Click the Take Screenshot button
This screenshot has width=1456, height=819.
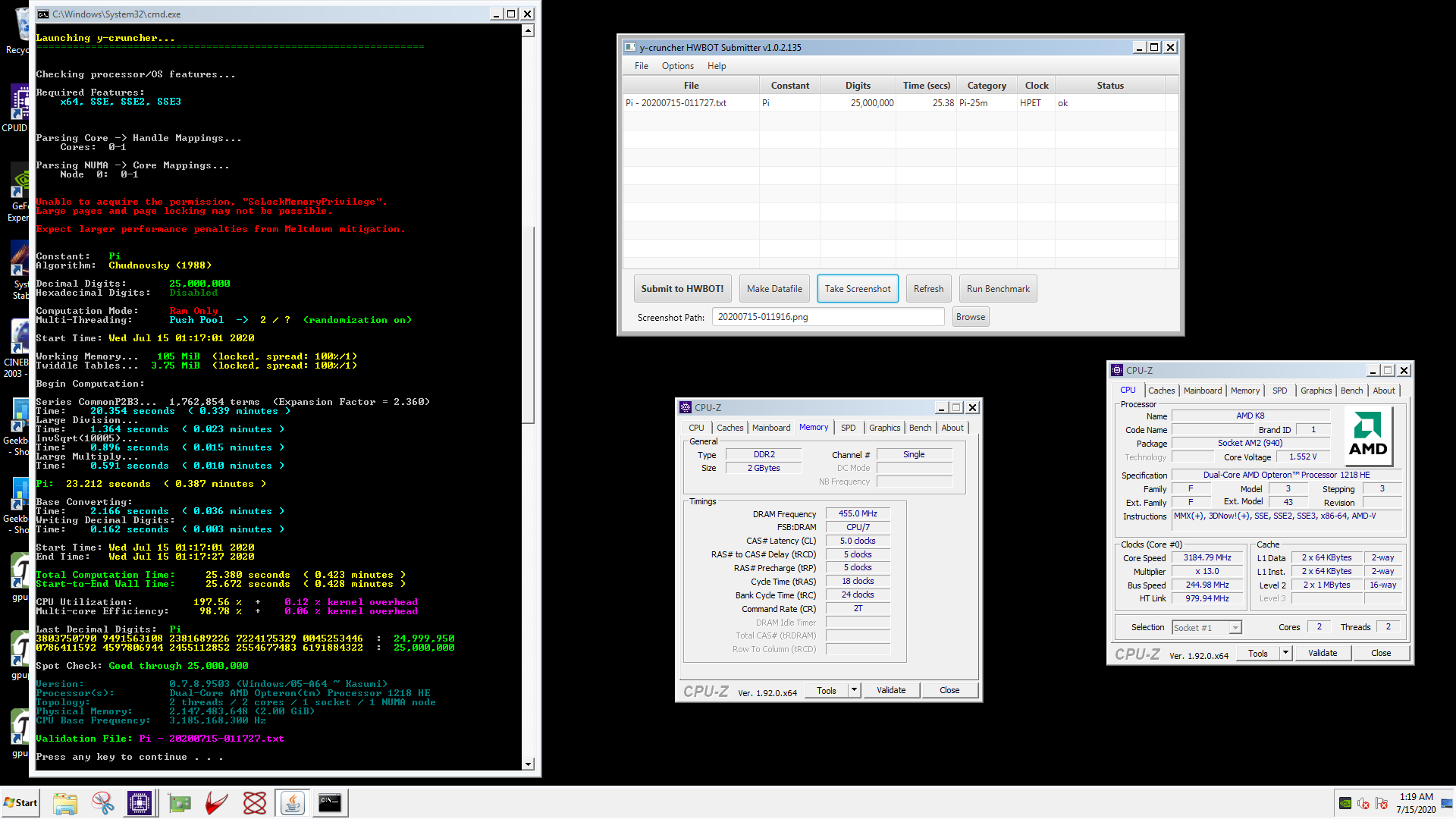[x=858, y=289]
